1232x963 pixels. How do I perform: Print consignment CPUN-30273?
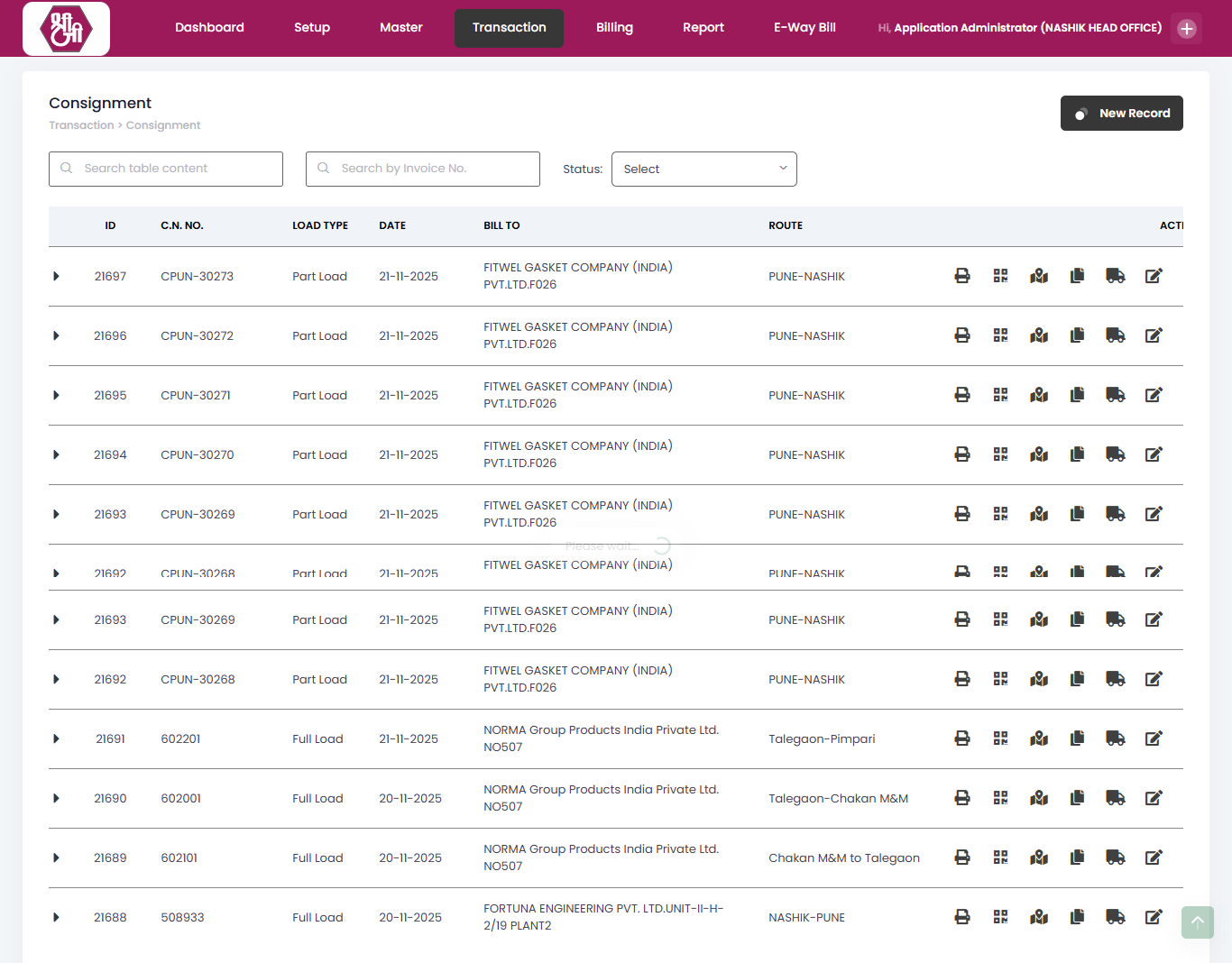(x=961, y=276)
